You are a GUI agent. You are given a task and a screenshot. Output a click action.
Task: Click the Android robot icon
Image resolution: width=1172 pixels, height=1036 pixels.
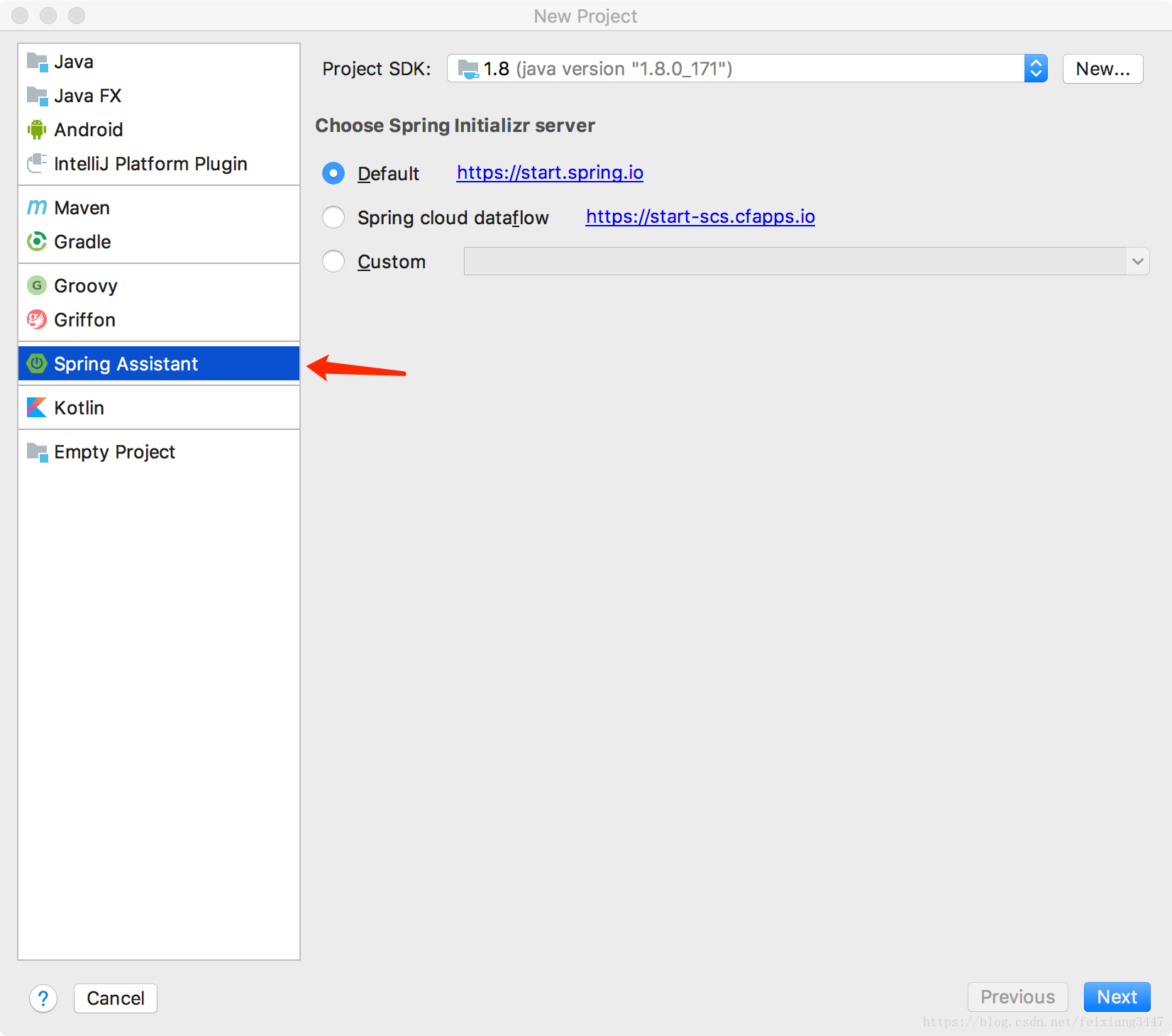(x=37, y=130)
